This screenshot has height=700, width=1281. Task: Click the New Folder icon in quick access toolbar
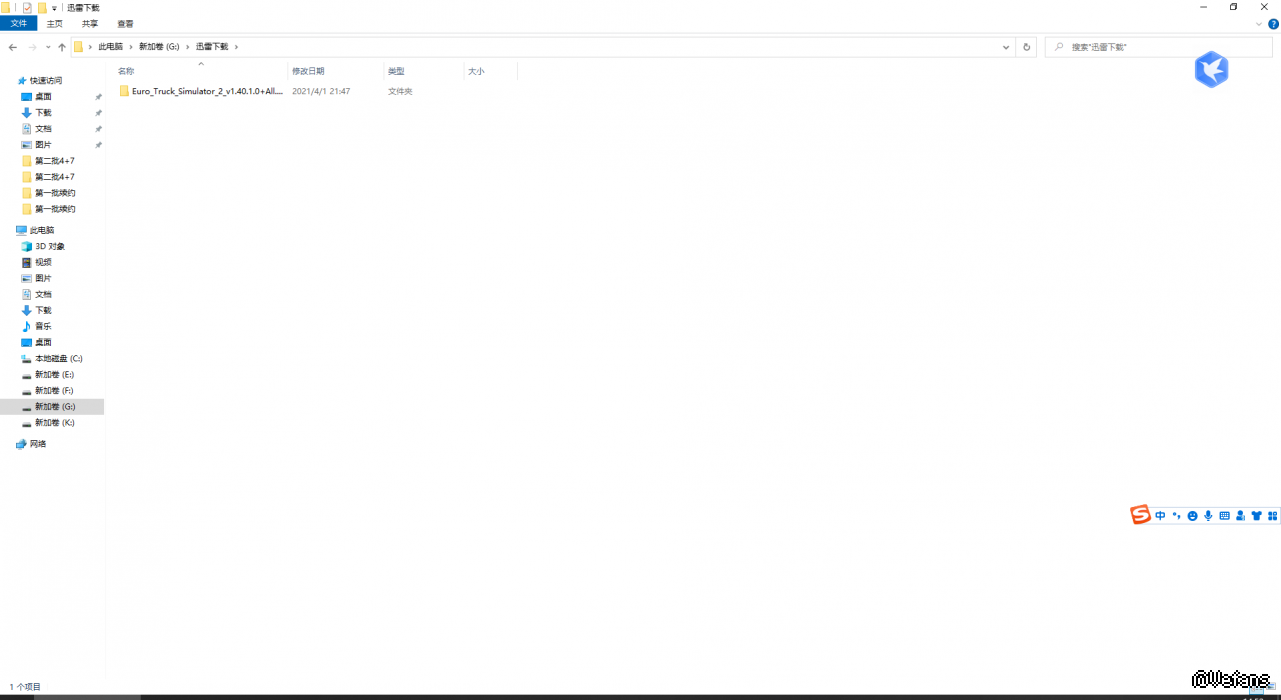pyautogui.click(x=42, y=7)
